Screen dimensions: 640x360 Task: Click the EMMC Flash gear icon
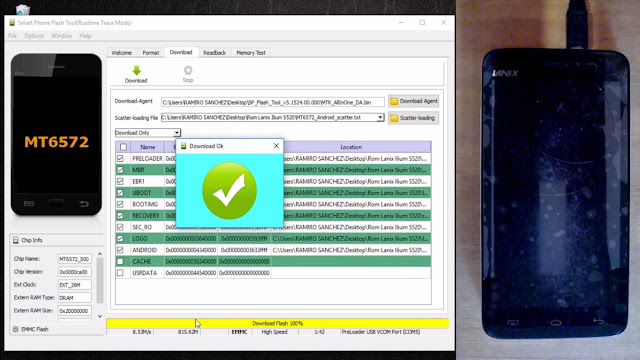pyautogui.click(x=16, y=329)
